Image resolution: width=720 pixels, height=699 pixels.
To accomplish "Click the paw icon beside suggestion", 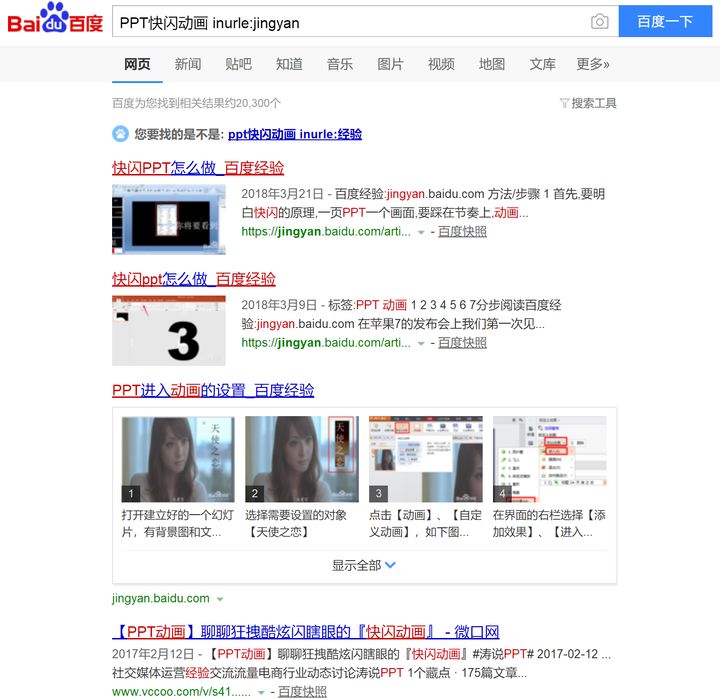I will [120, 134].
